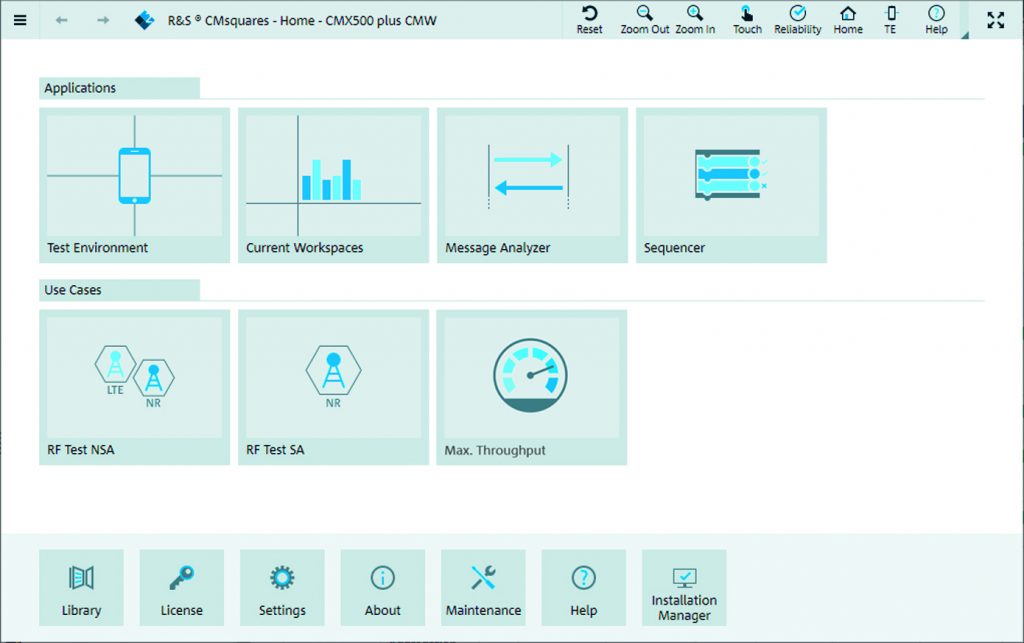Open the About dialog
The image size is (1024, 643).
383,588
